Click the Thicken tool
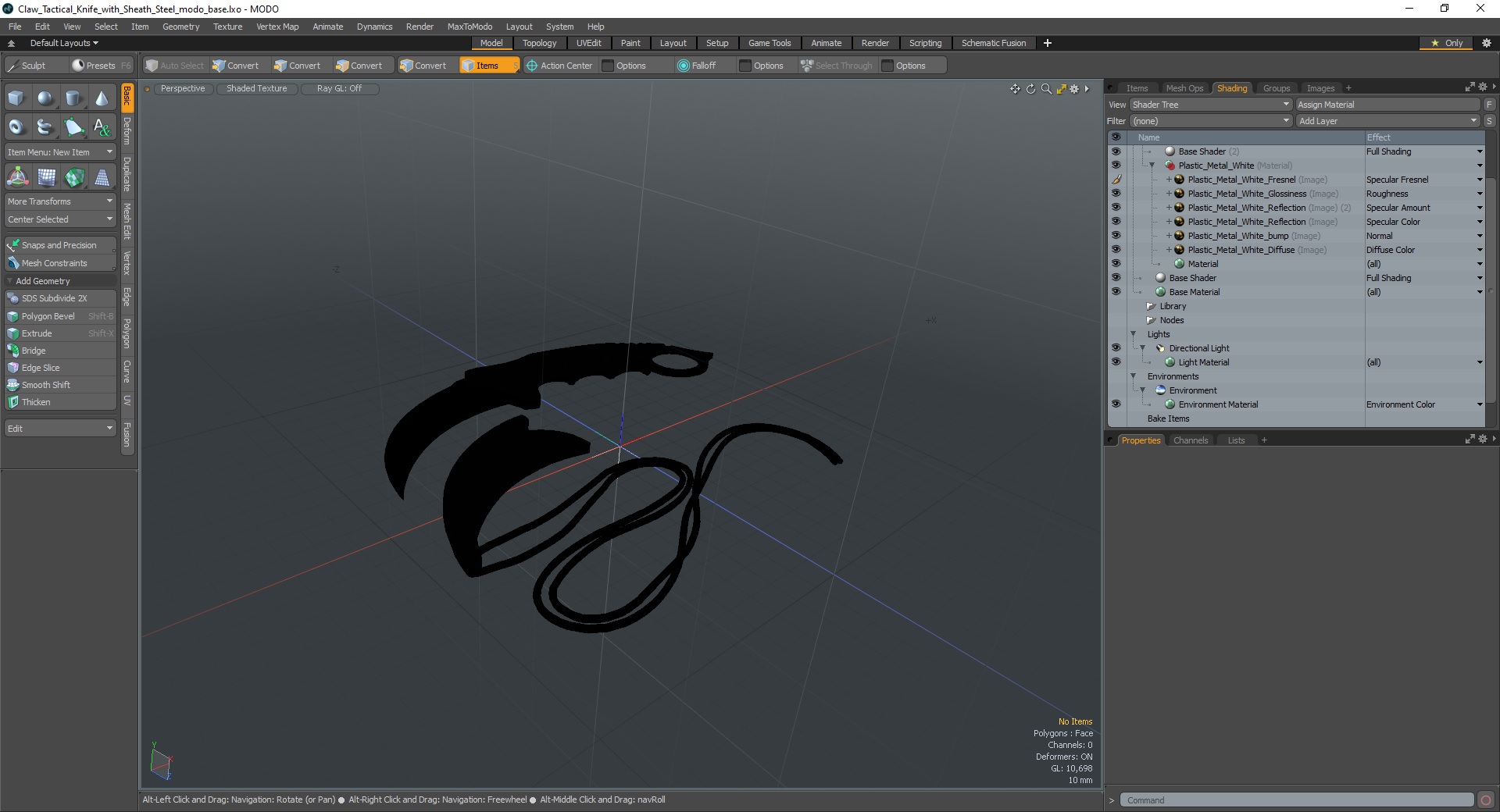The image size is (1500, 812). 61,402
